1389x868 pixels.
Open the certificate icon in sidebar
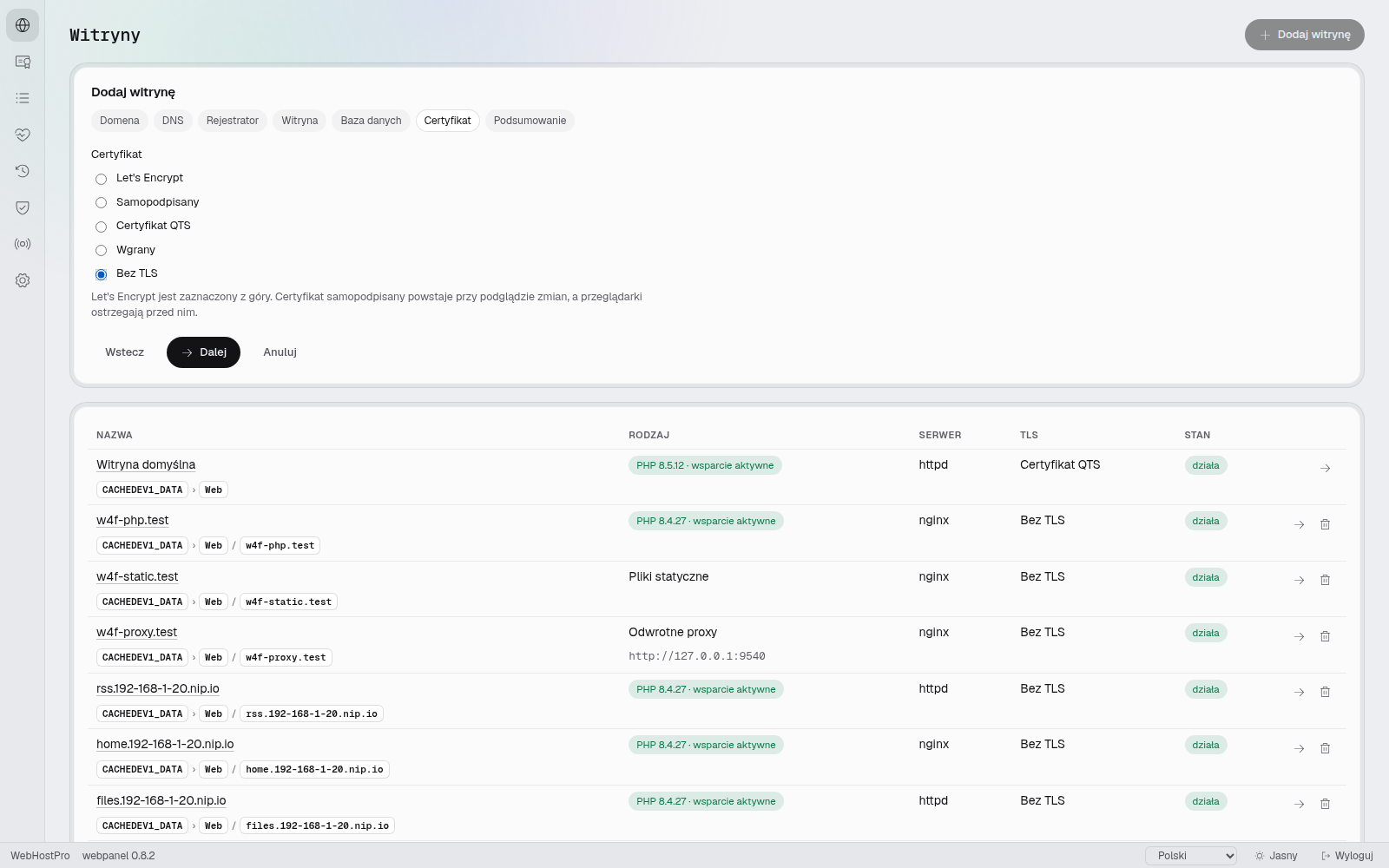(23, 62)
